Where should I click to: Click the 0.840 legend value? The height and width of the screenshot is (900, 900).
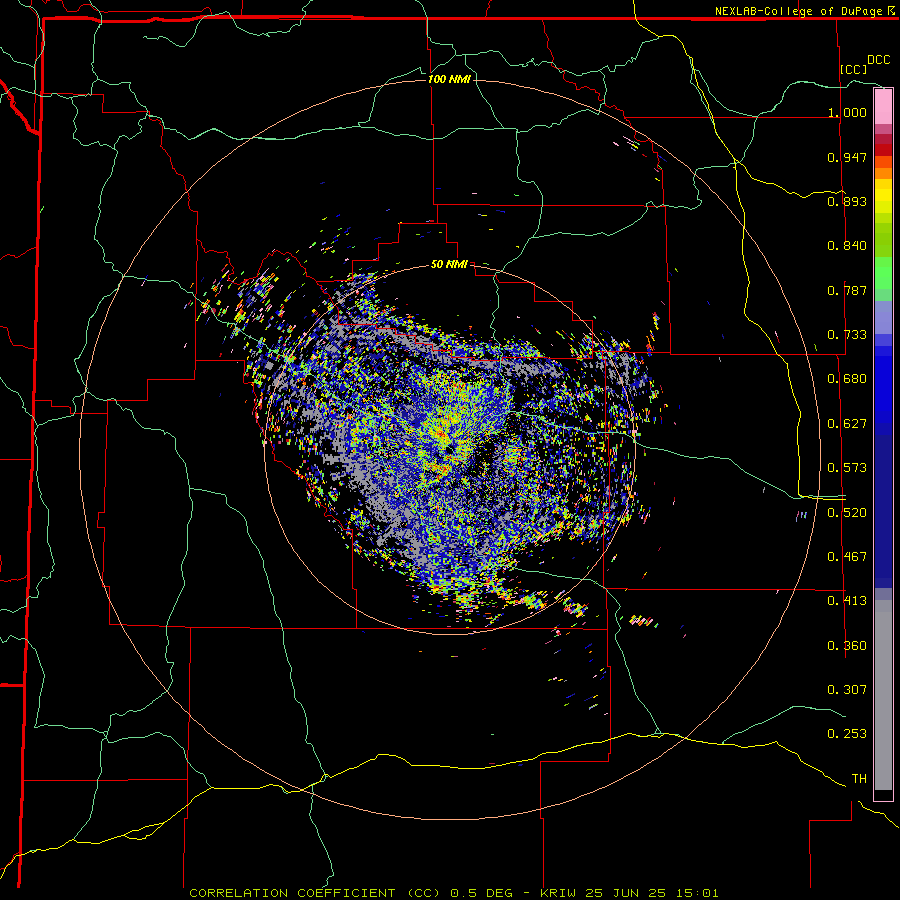coord(847,246)
